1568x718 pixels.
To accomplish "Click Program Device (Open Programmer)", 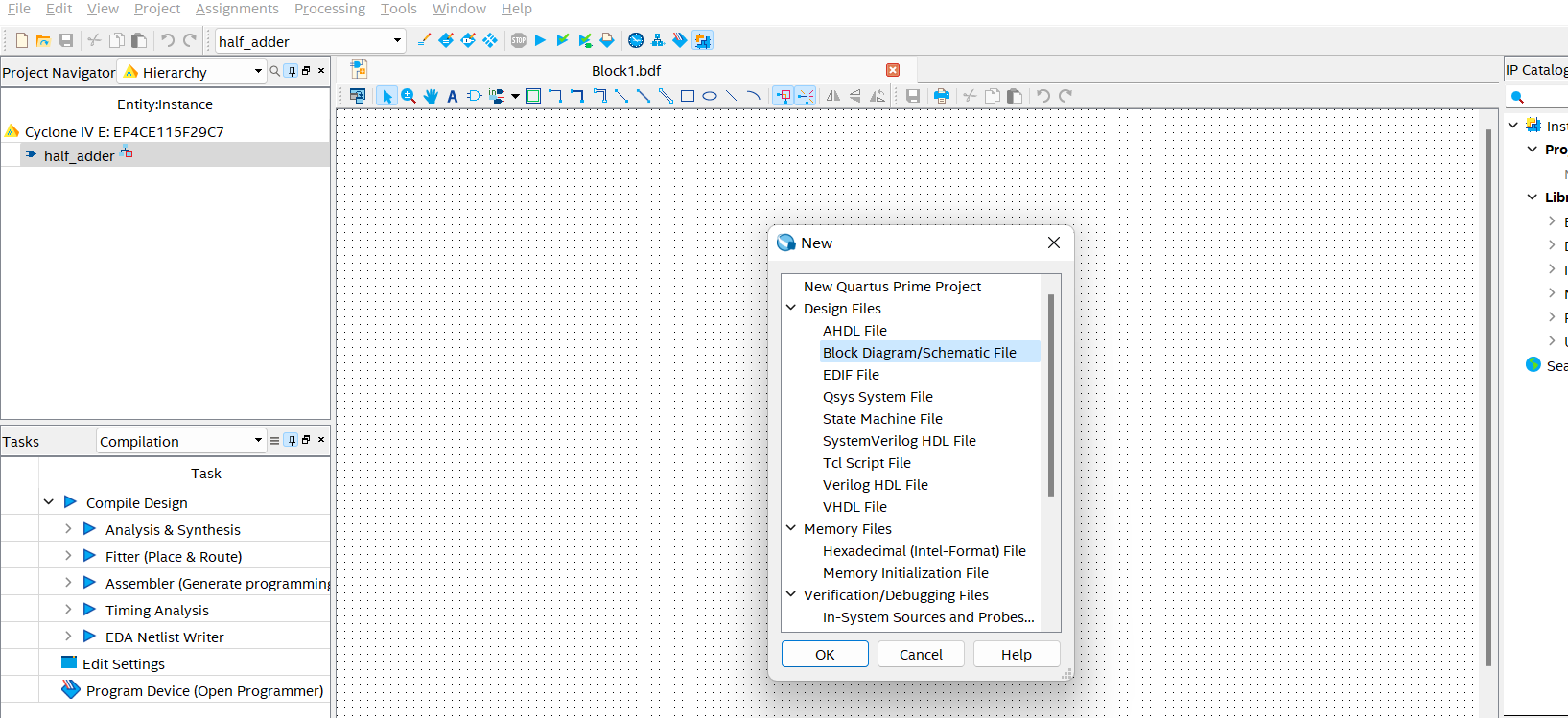I will [x=205, y=690].
